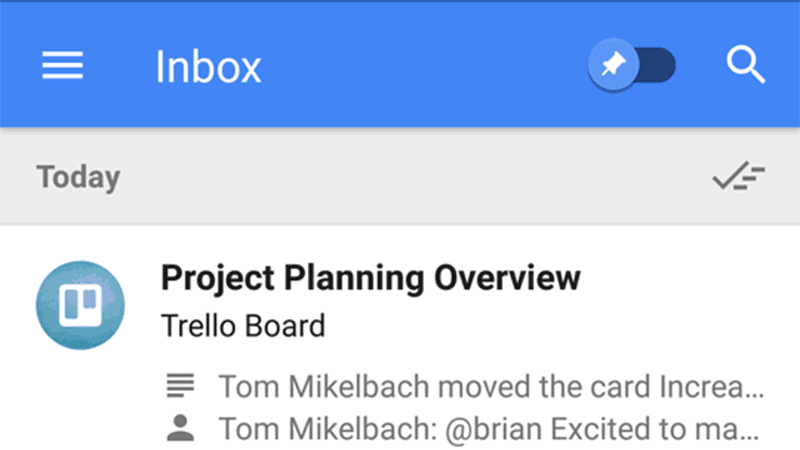
Task: Select the Trello Board subtitle
Action: tap(243, 326)
